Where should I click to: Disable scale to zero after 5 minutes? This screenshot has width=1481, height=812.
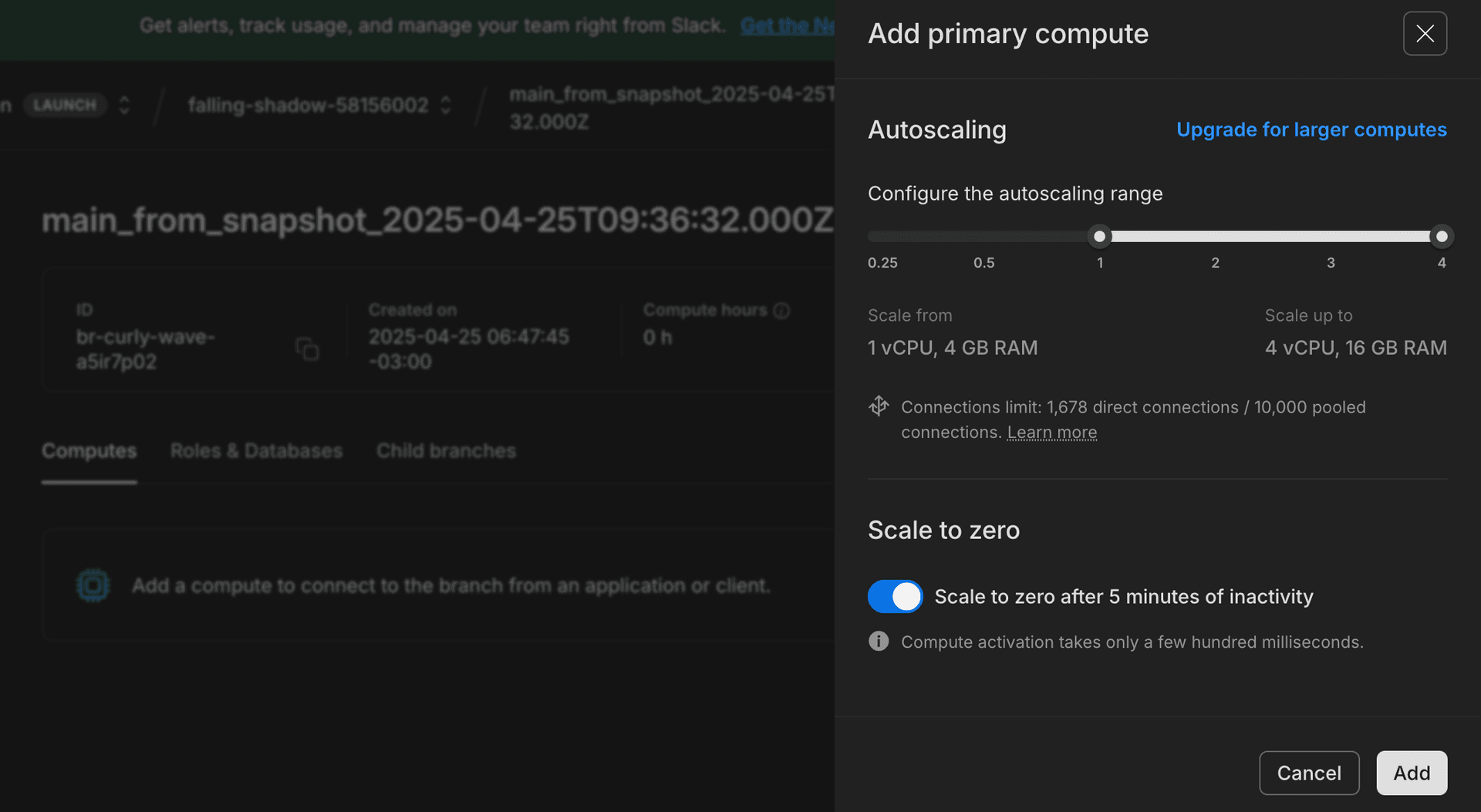tap(895, 596)
